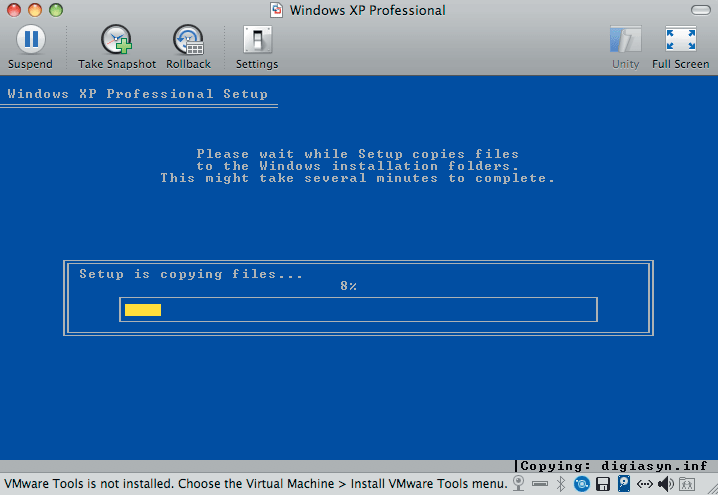The height and width of the screenshot is (495, 718).
Task: Click the document icon in the title bar
Action: (276, 10)
